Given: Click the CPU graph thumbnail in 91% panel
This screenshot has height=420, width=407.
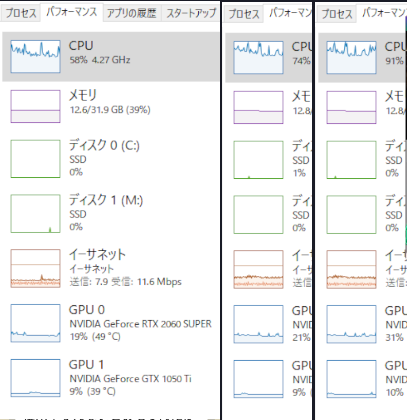Looking at the screenshot, I should 351,57.
